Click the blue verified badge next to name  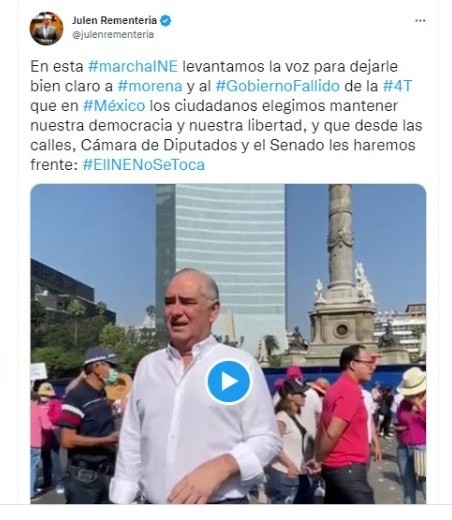166,21
